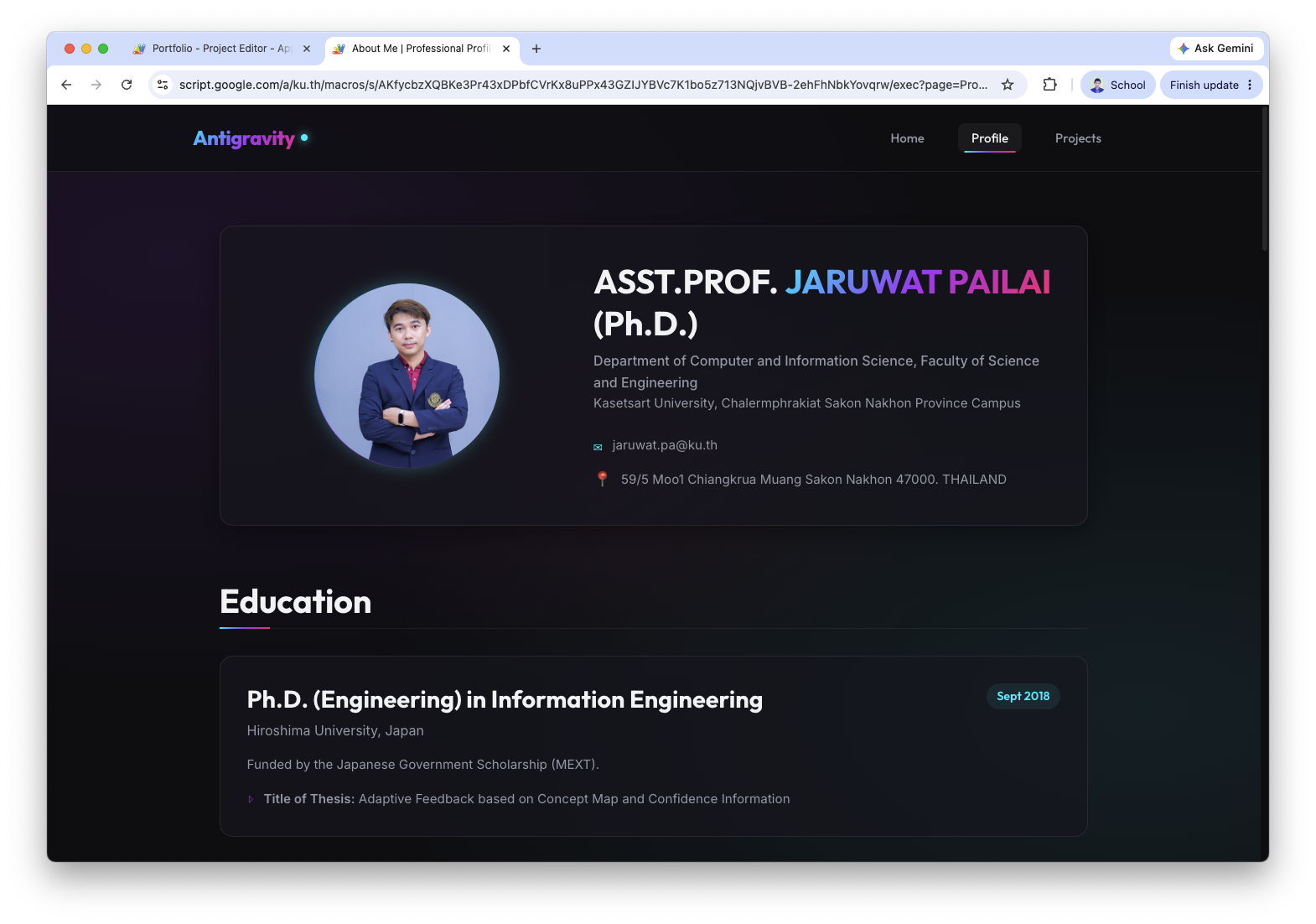Click the Ask Gemini button

[1216, 49]
